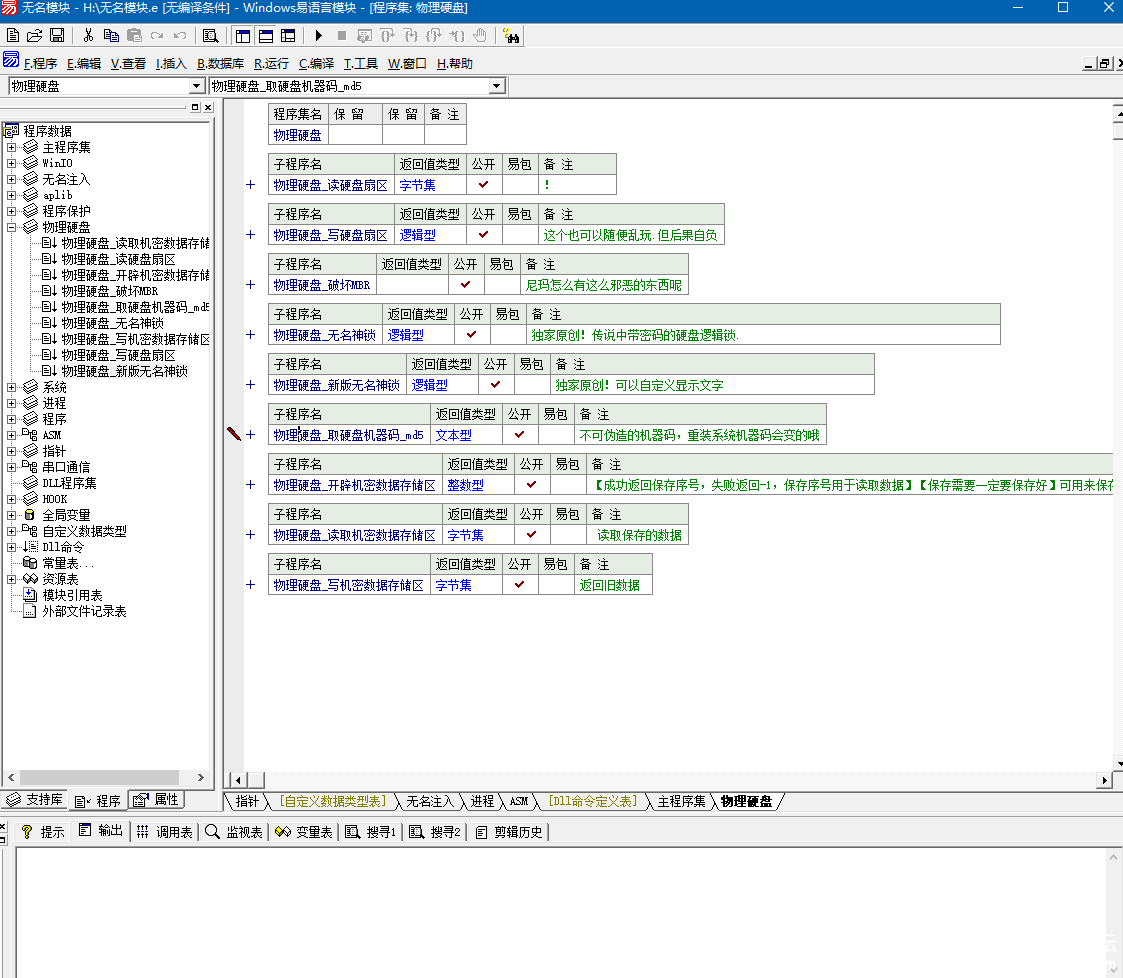The image size is (1123, 978).
Task: Open the 剪辑历史 tab
Action: (509, 832)
